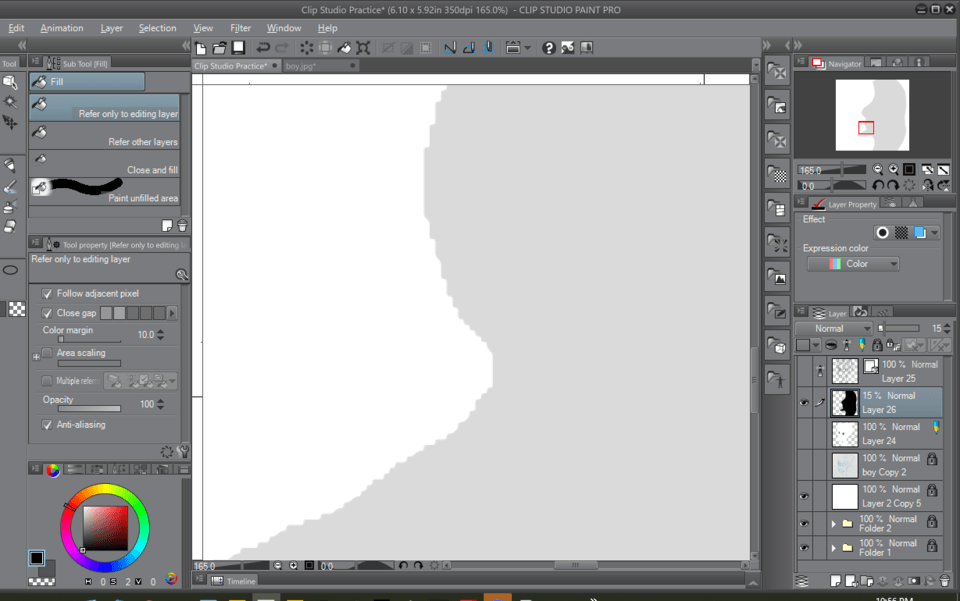Image resolution: width=960 pixels, height=601 pixels.
Task: Open Help via question mark icon
Action: click(548, 48)
